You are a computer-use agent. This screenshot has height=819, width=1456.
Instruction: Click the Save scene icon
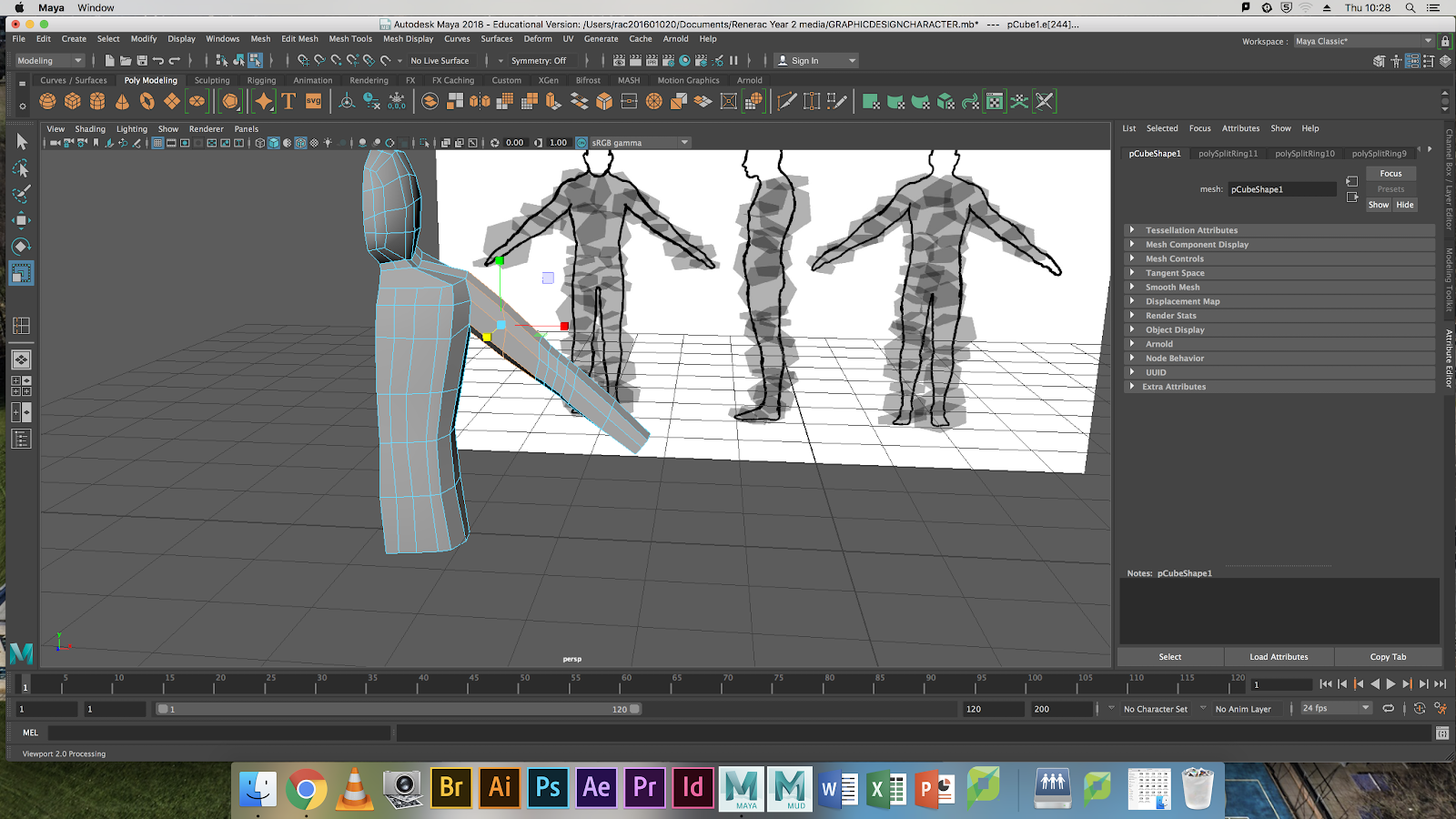(x=142, y=61)
